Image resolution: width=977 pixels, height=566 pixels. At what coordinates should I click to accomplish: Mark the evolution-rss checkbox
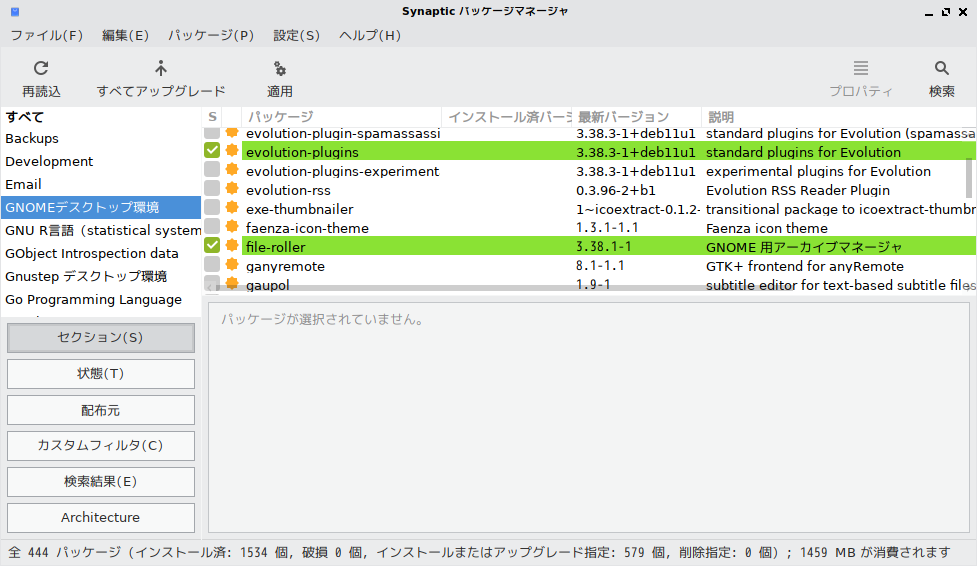tap(212, 189)
